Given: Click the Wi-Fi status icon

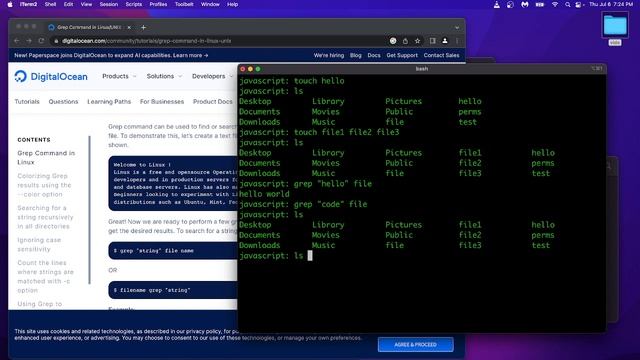Looking at the screenshot, I should click(554, 4).
